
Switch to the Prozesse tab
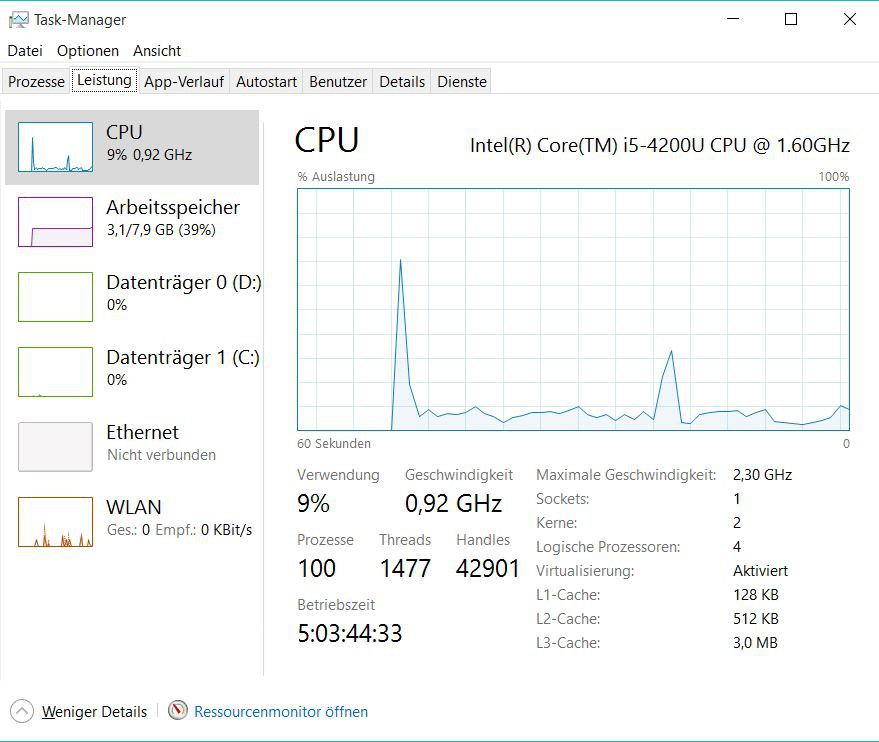pyautogui.click(x=37, y=82)
